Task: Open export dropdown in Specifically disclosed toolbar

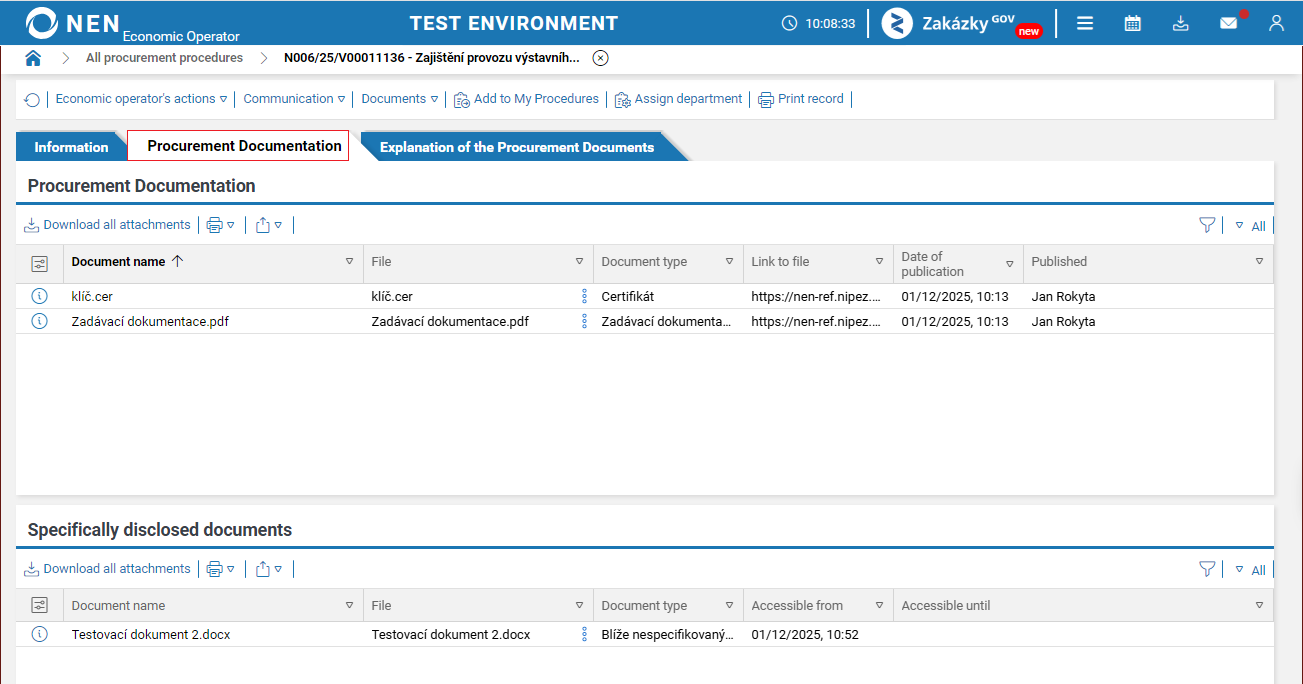Action: click(x=269, y=569)
